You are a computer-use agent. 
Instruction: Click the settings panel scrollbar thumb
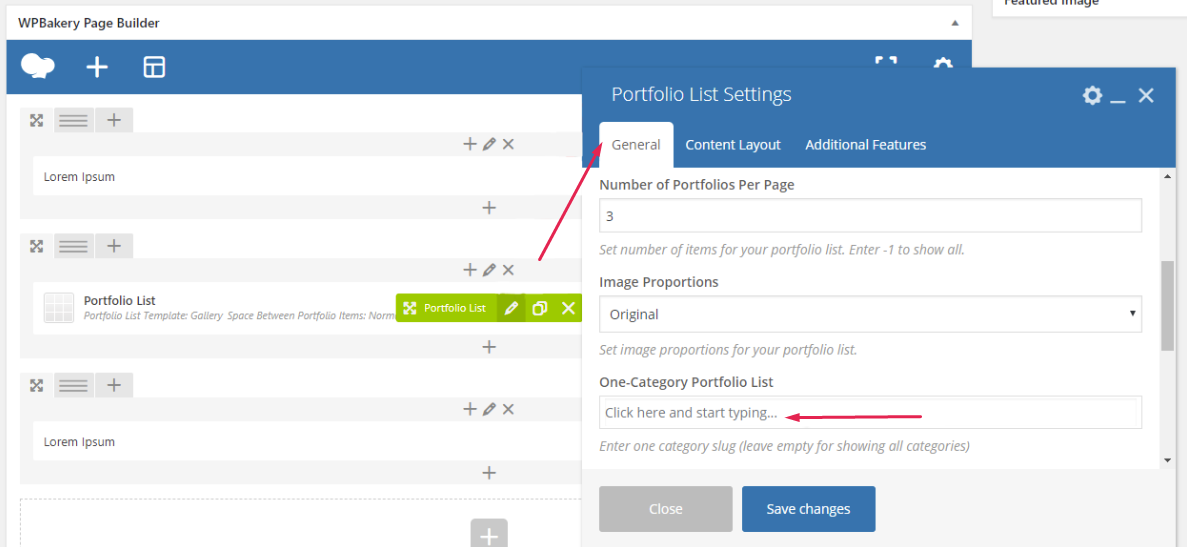point(1168,306)
